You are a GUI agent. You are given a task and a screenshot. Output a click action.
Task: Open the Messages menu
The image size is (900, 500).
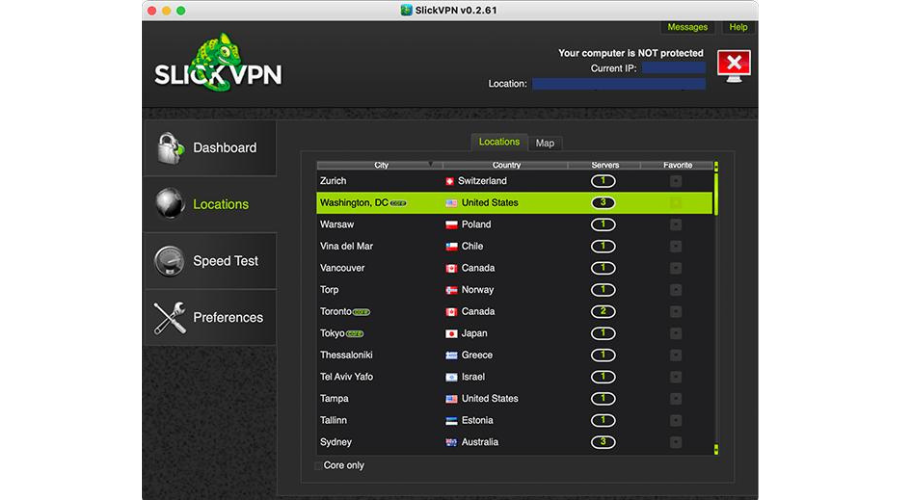(687, 27)
